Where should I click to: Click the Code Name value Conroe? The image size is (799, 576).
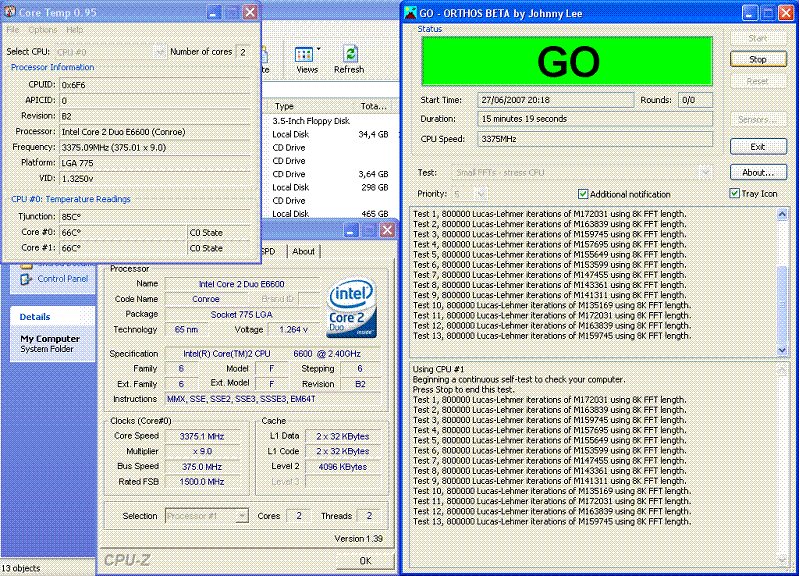coord(206,299)
